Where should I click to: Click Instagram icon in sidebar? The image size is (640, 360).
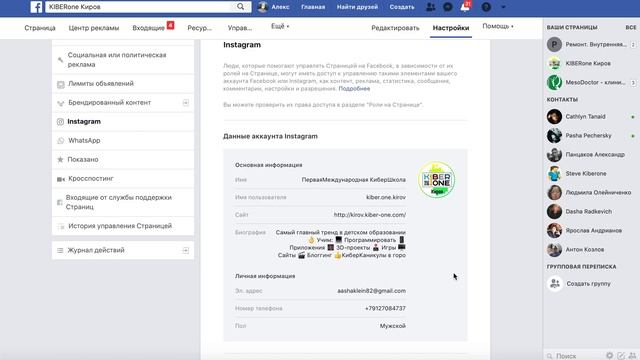(x=60, y=122)
